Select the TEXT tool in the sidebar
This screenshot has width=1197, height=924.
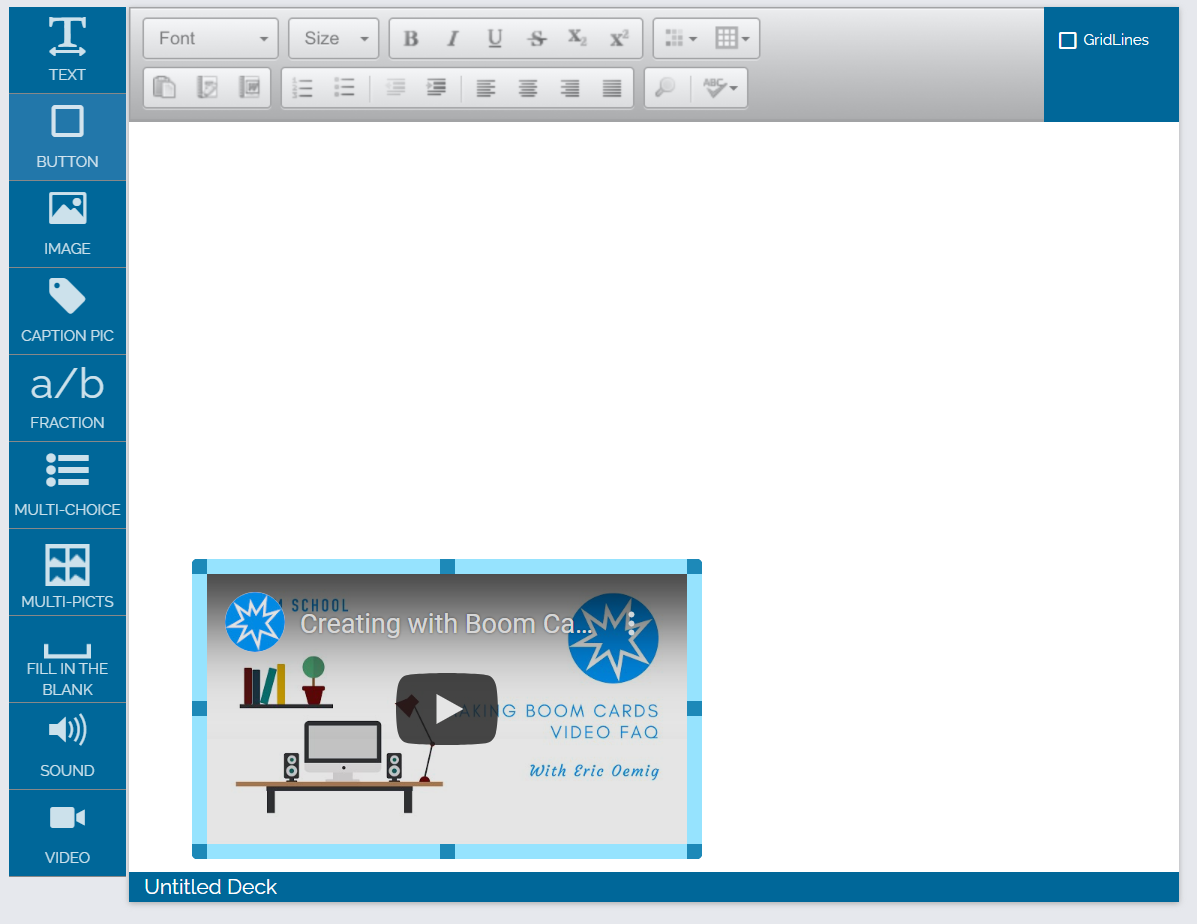click(67, 50)
